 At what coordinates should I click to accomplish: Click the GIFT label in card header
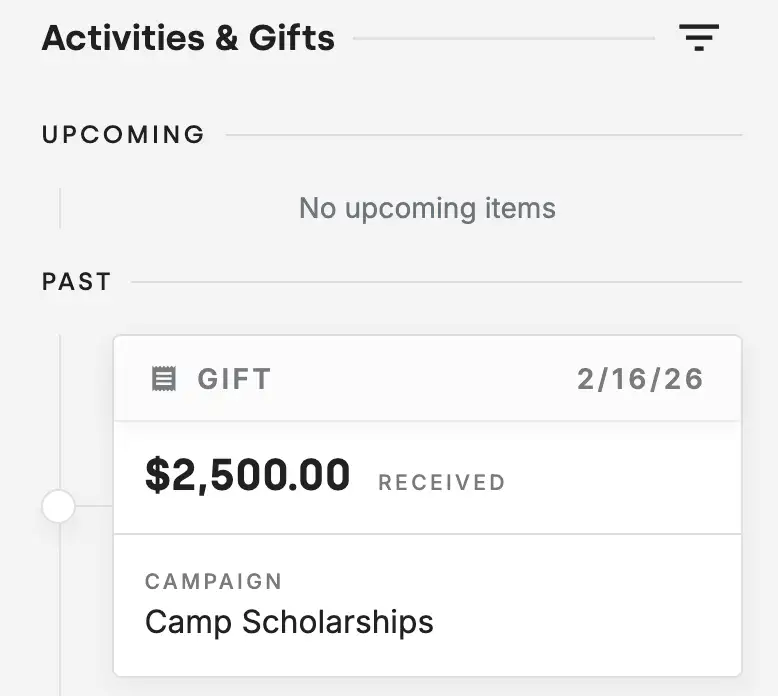[x=234, y=379]
